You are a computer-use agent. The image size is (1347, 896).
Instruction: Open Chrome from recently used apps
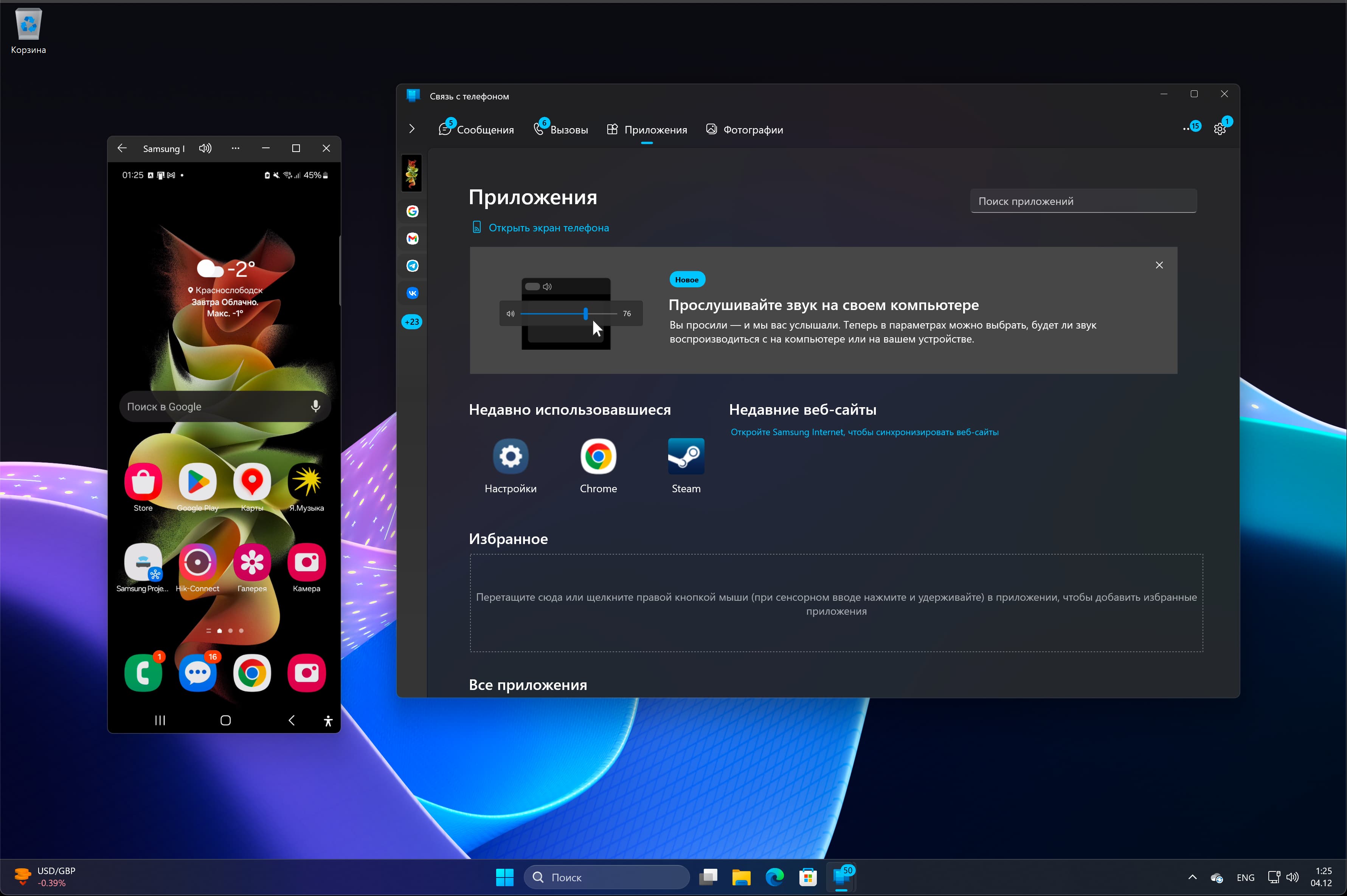pos(598,466)
